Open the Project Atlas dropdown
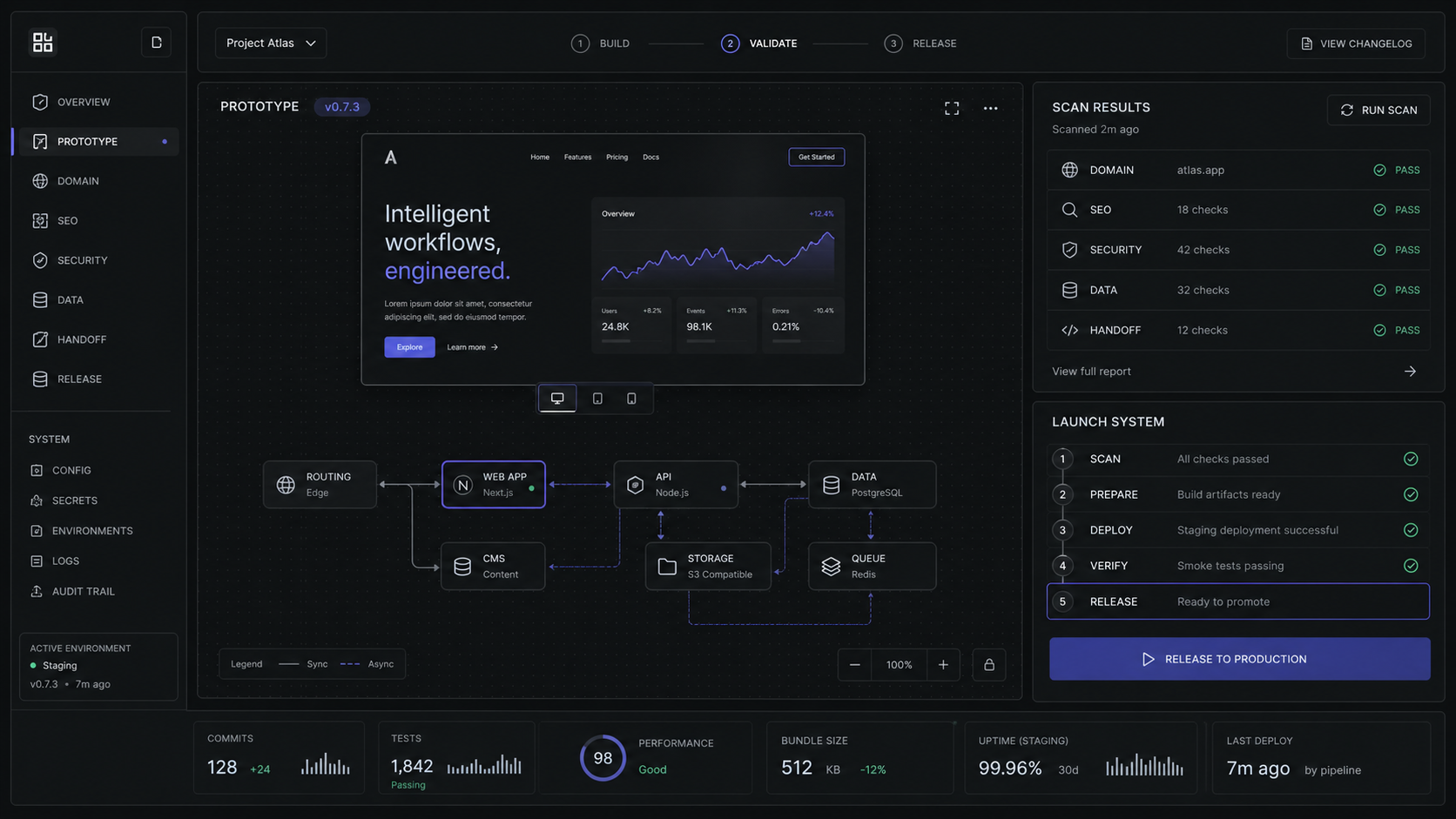 (x=271, y=43)
